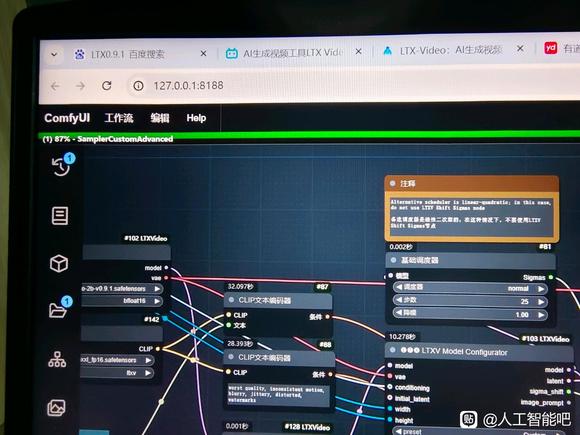This screenshot has height=435, width=580.
Task: Close the LTX0.9.1 Baidu search tab
Action: pos(203,54)
